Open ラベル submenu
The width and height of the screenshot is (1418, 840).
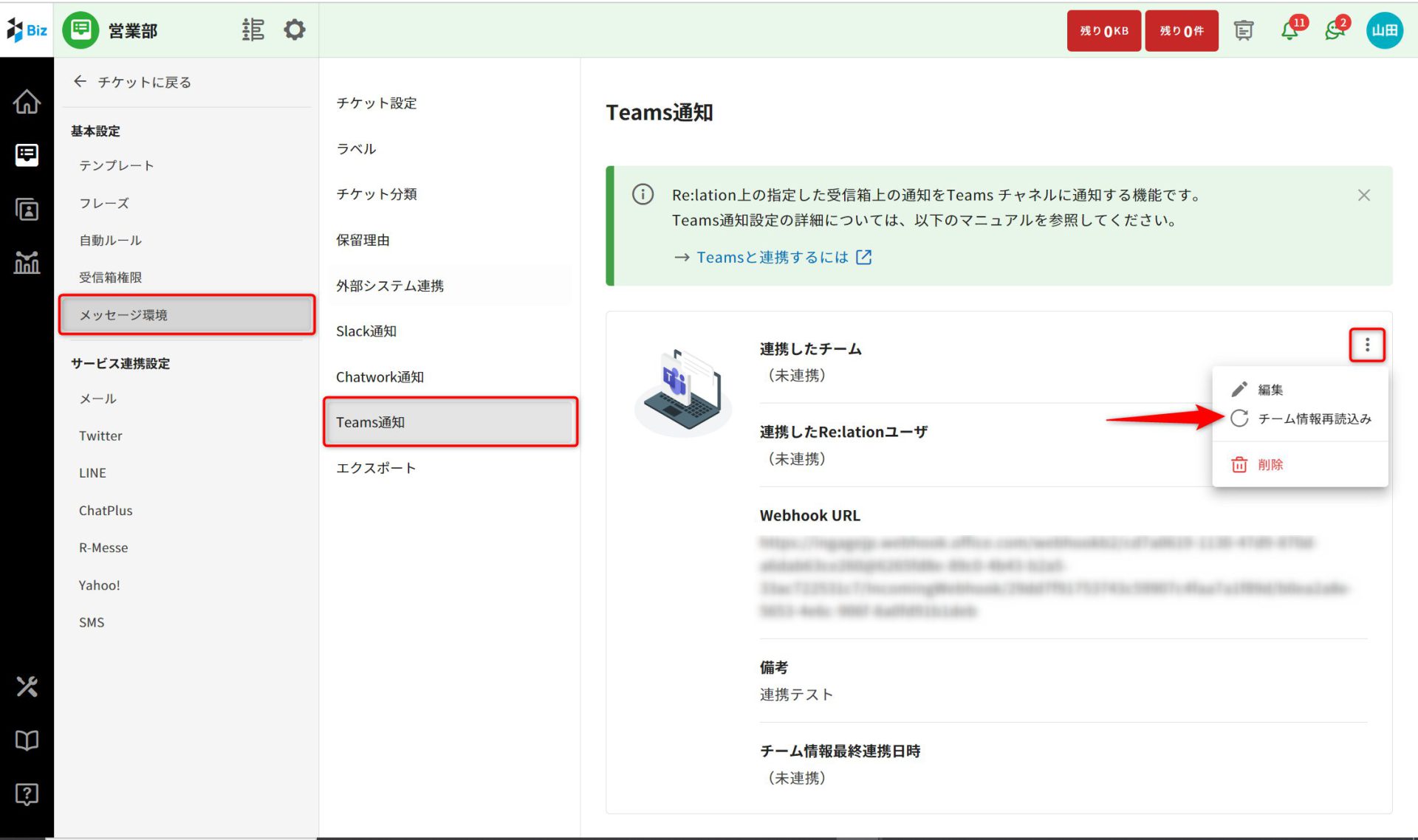356,148
